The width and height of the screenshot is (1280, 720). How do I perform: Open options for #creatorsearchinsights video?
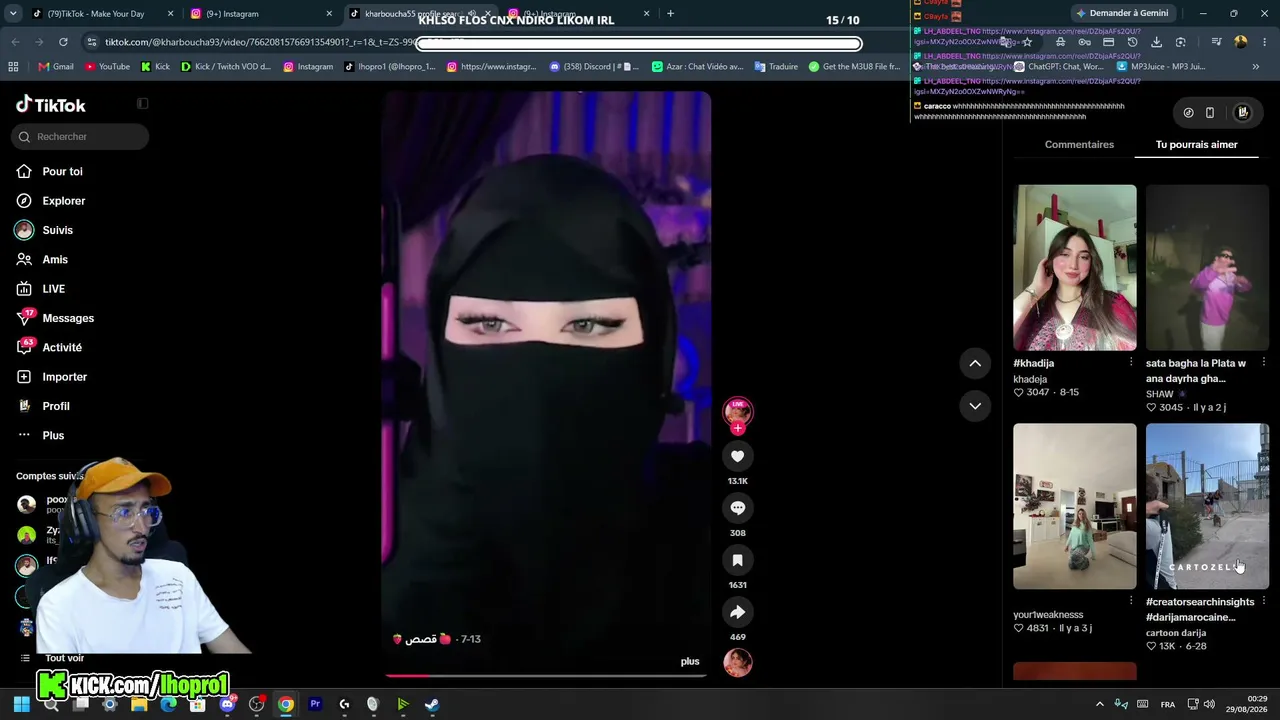[x=1263, y=601]
